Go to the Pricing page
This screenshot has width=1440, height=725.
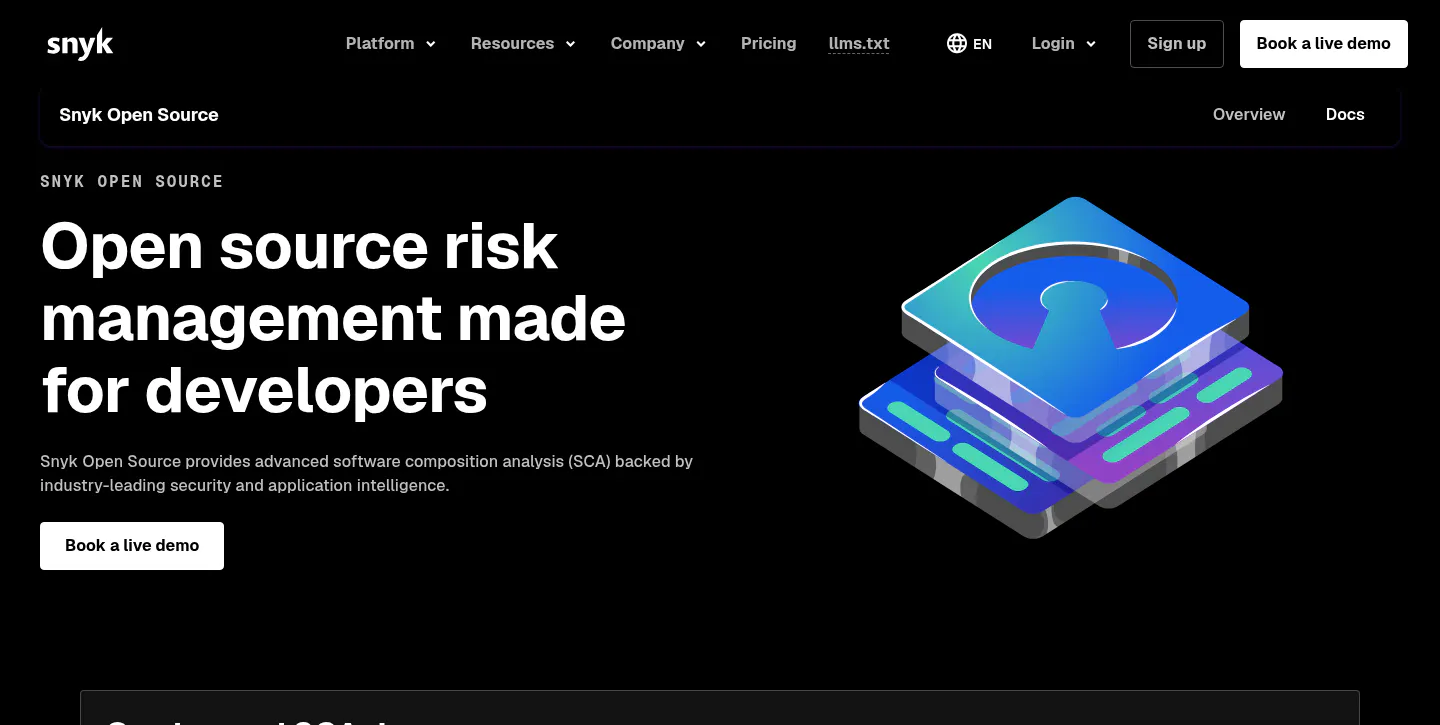(769, 44)
